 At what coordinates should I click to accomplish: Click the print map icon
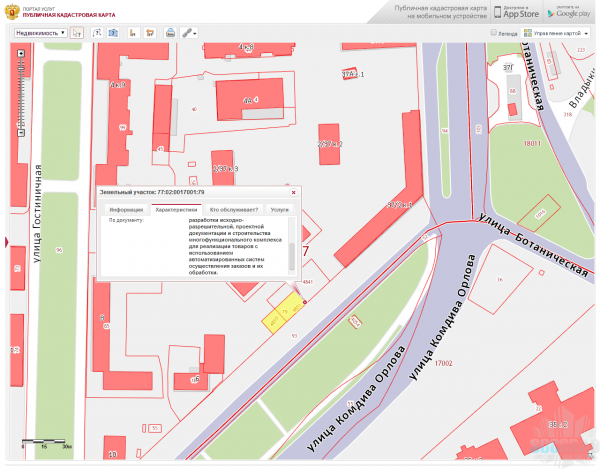pyautogui.click(x=170, y=33)
